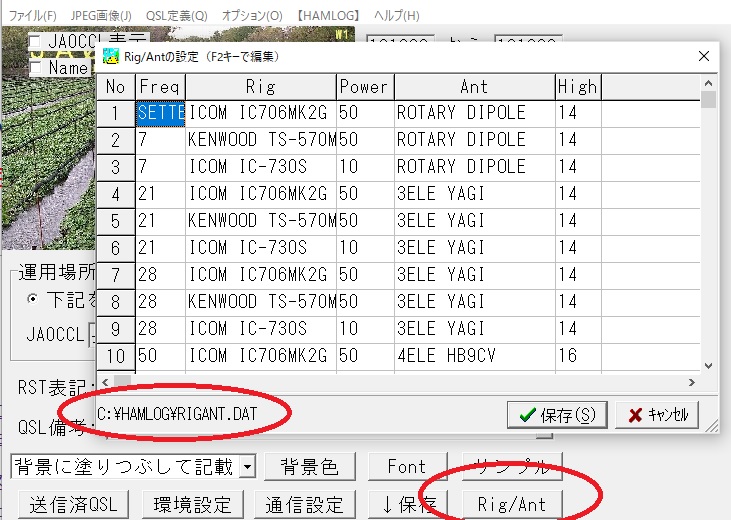Toggle the JAOCCL display checkbox
The width and height of the screenshot is (731, 520).
tap(35, 42)
